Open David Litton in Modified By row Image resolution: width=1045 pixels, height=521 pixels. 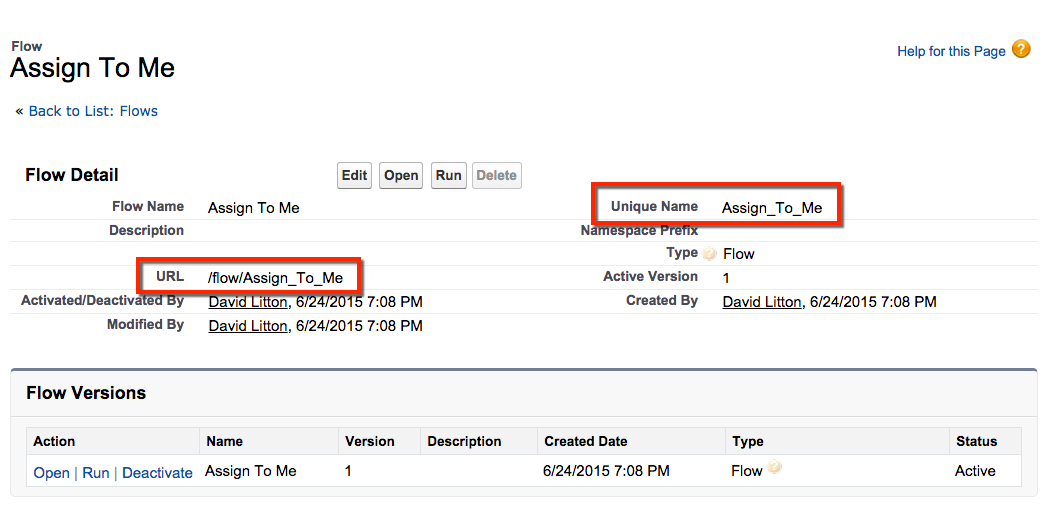click(248, 325)
